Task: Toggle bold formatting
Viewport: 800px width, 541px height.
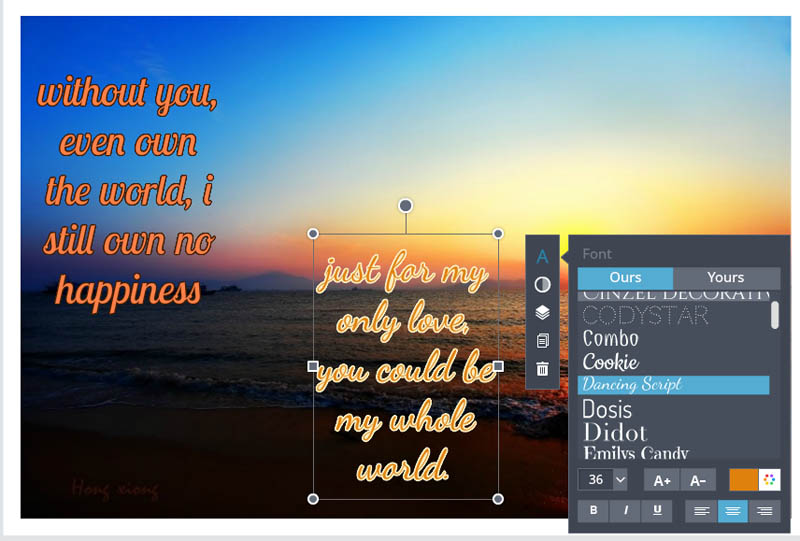Action: 593,510
